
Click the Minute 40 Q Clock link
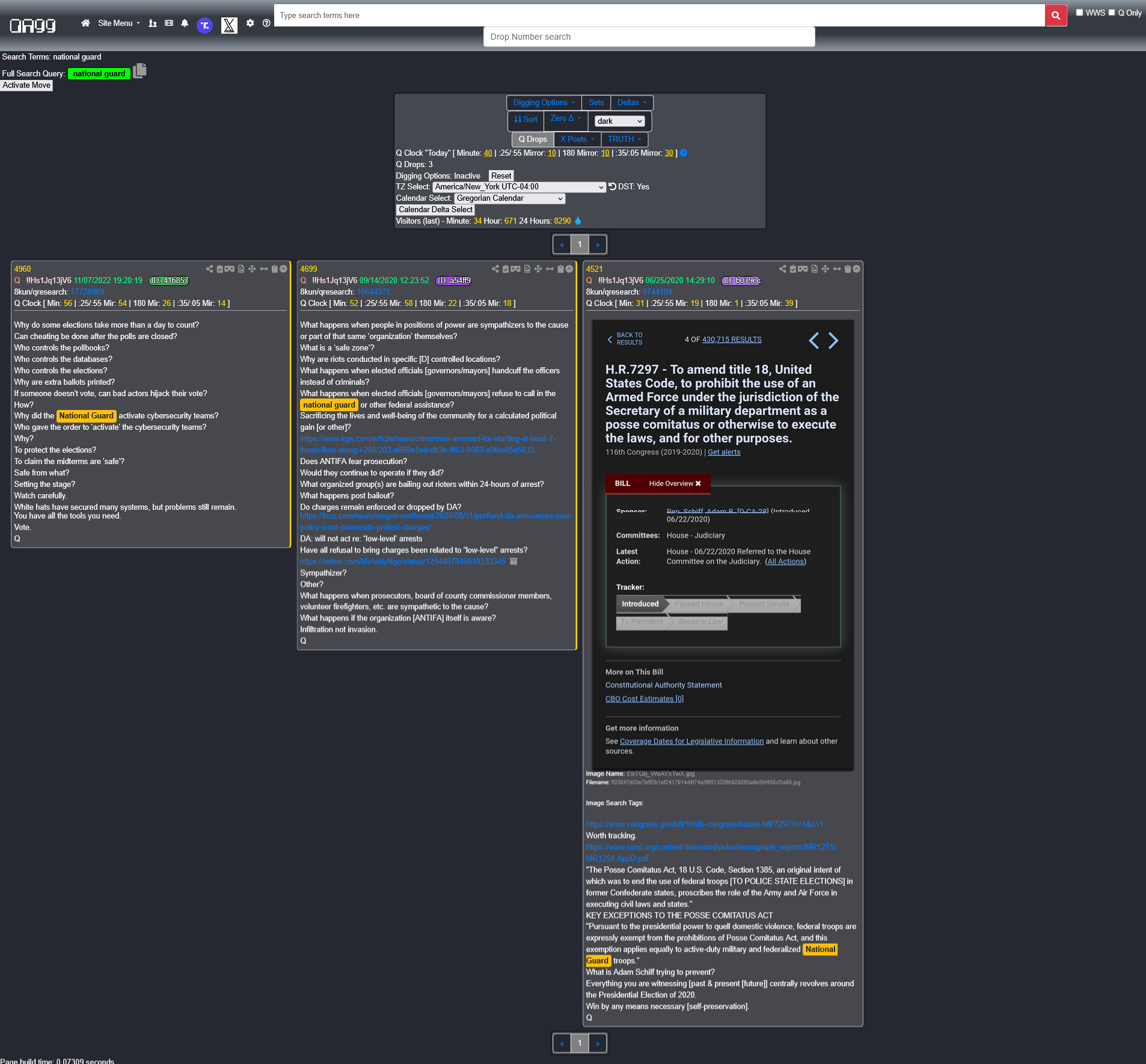488,153
